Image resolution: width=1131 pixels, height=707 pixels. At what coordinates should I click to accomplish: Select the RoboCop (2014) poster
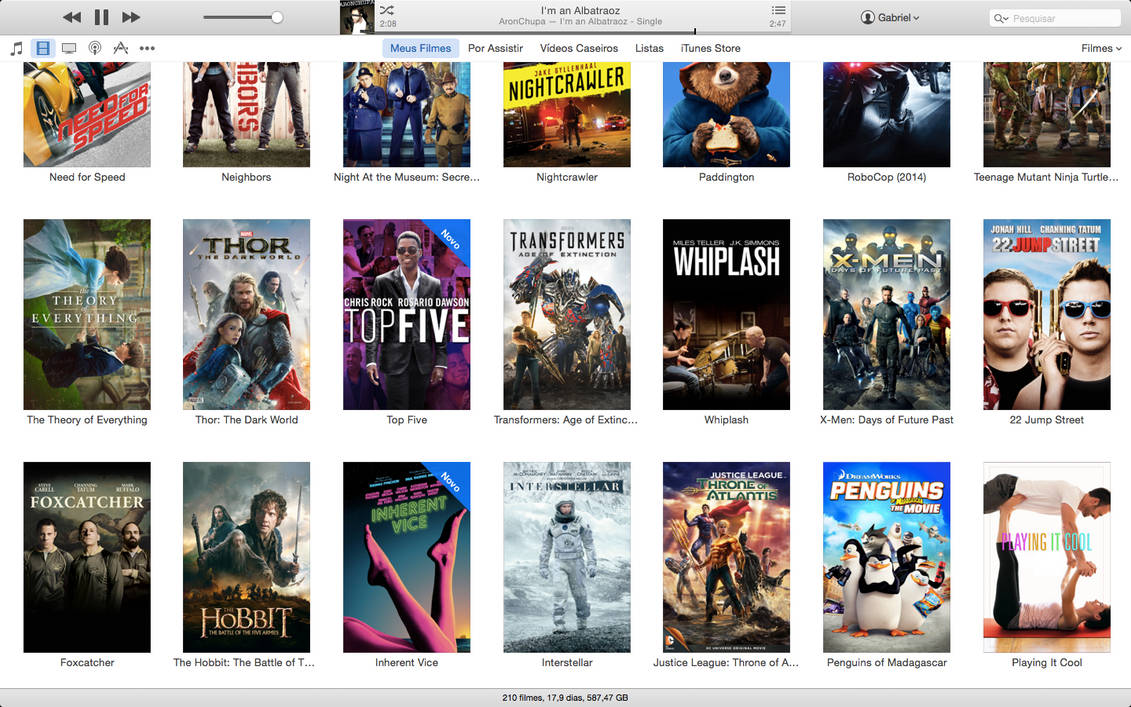[x=886, y=114]
